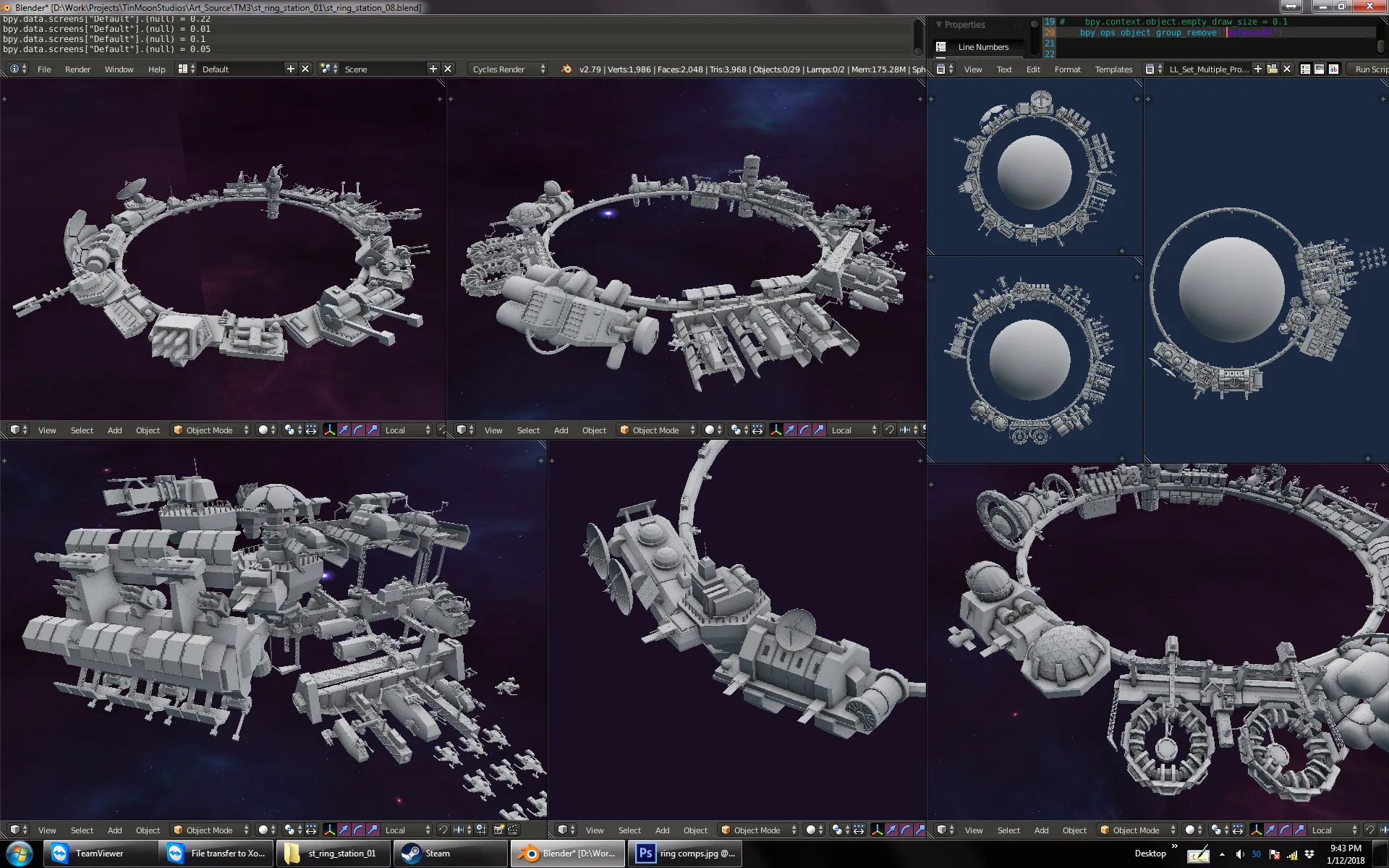
Task: Click the text editor vertical scrollbar
Action: [1380, 45]
